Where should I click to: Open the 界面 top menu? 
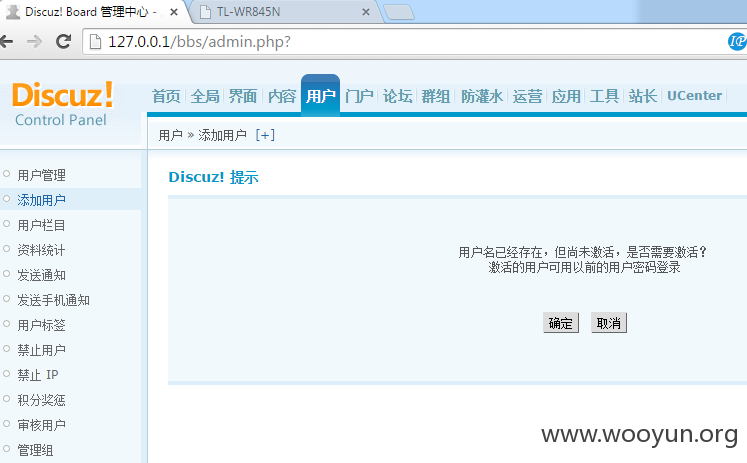click(243, 96)
